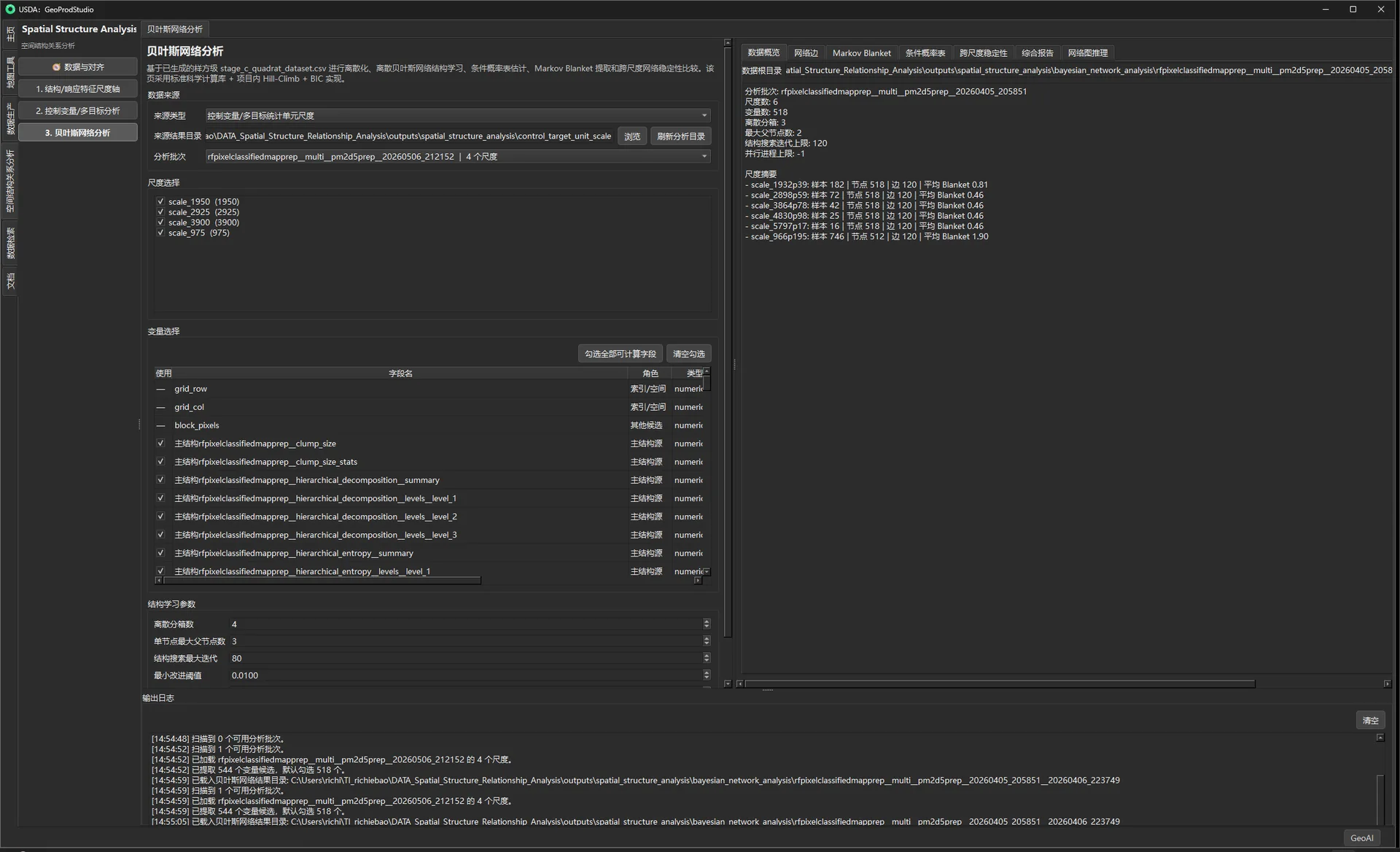Open the 分析批次 dropdown
This screenshot has height=852, width=1400.
(457, 157)
